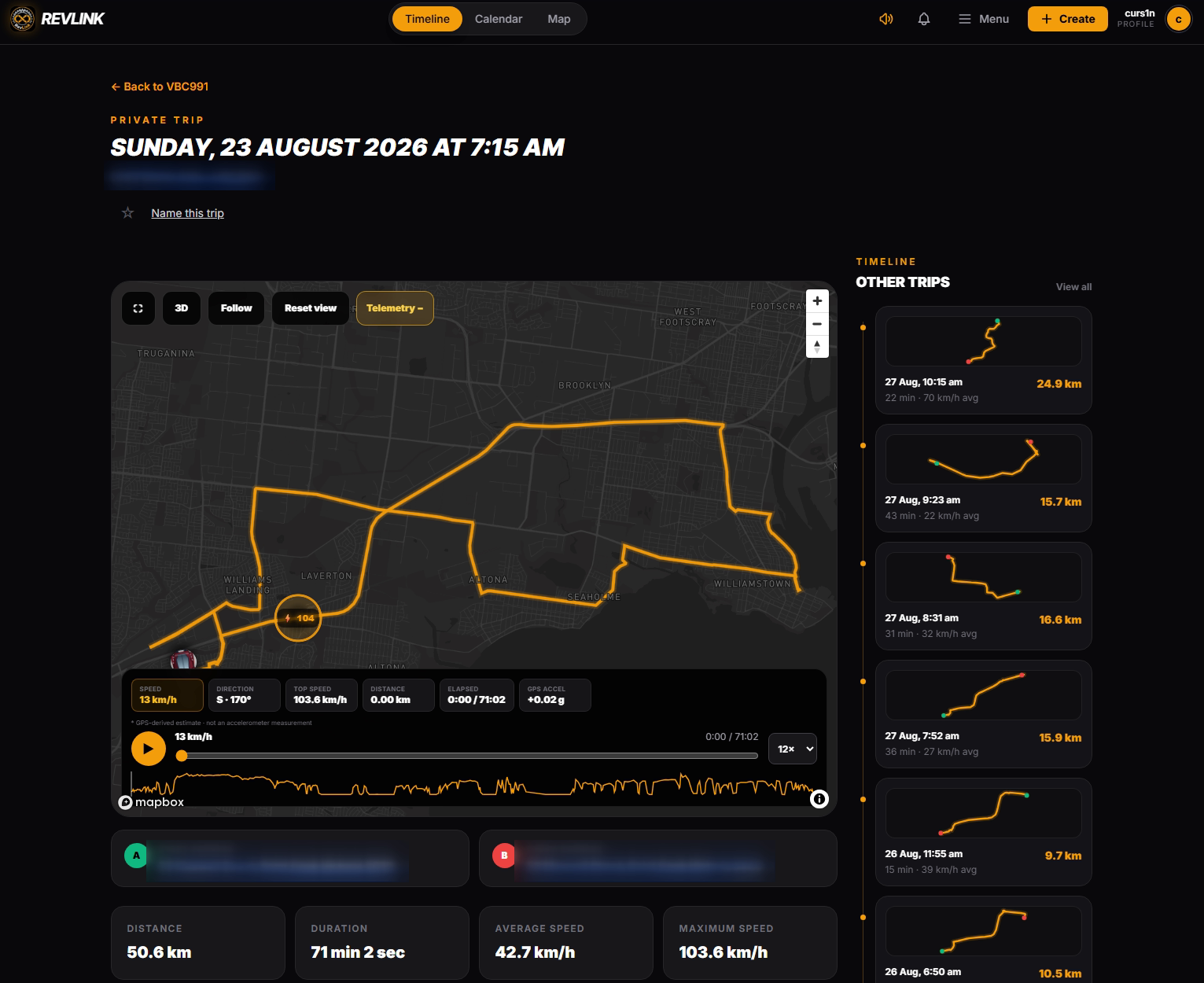Select the Top Speed telemetry tile
The width and height of the screenshot is (1204, 983).
click(x=322, y=695)
